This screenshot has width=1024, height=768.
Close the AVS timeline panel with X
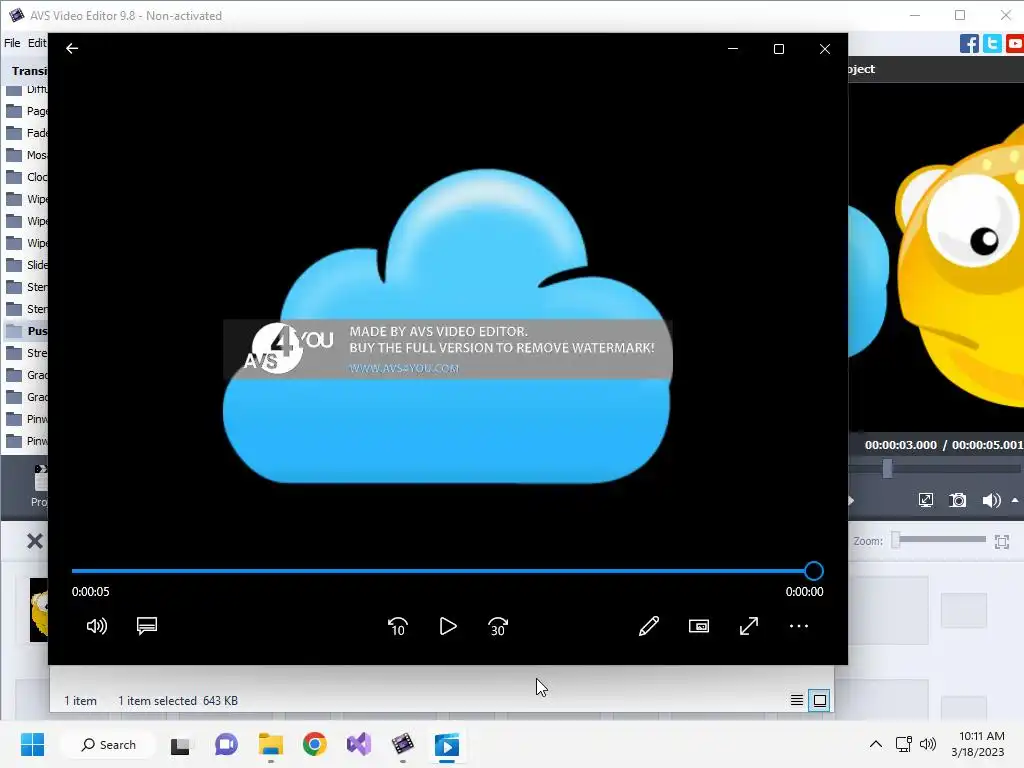tap(35, 541)
